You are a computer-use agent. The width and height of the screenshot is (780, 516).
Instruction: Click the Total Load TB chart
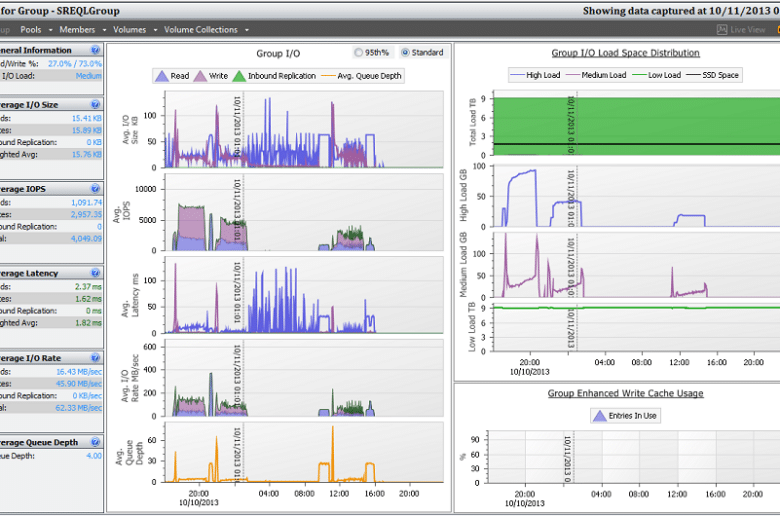(x=636, y=123)
